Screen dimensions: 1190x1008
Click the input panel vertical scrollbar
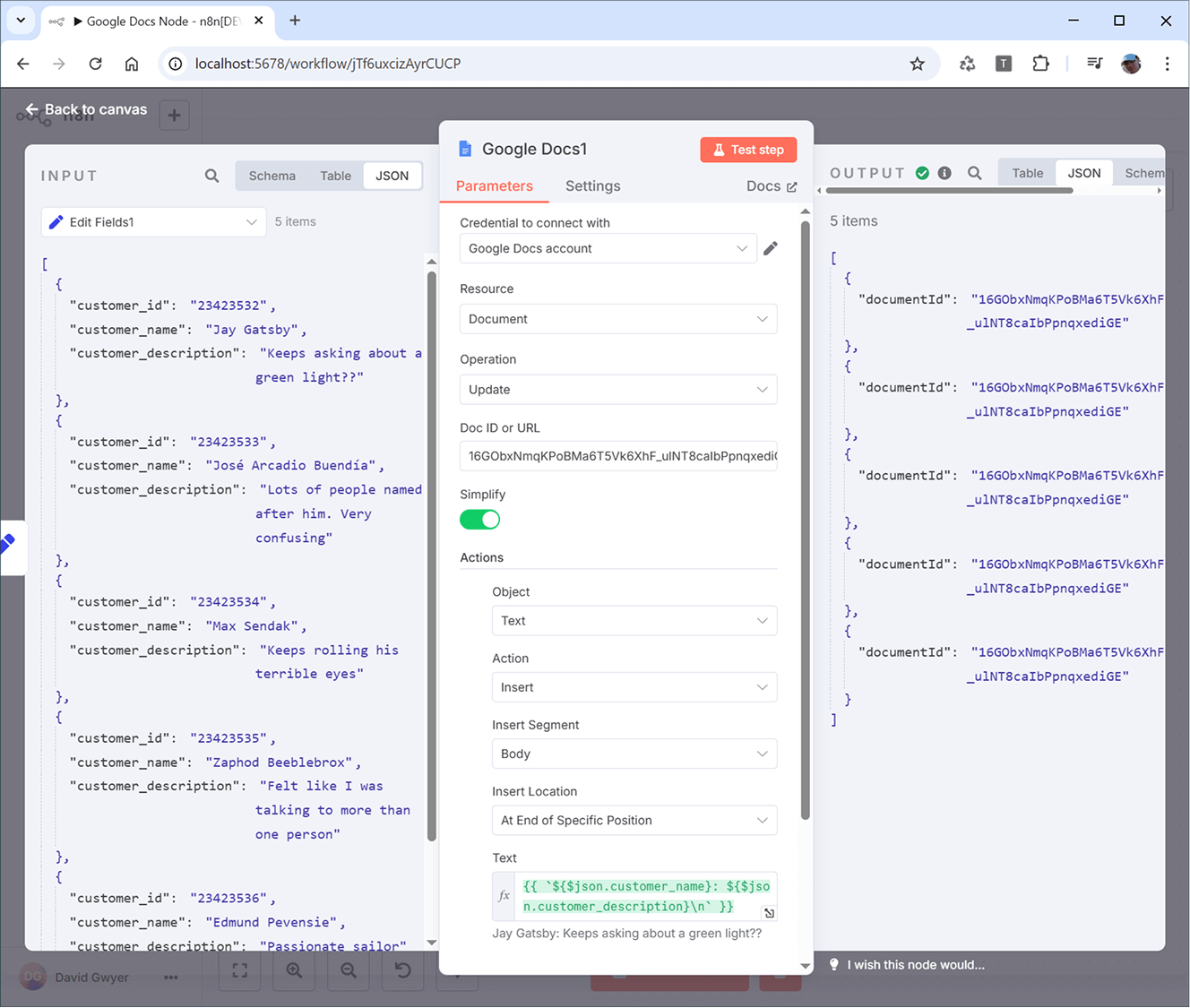[x=432, y=556]
